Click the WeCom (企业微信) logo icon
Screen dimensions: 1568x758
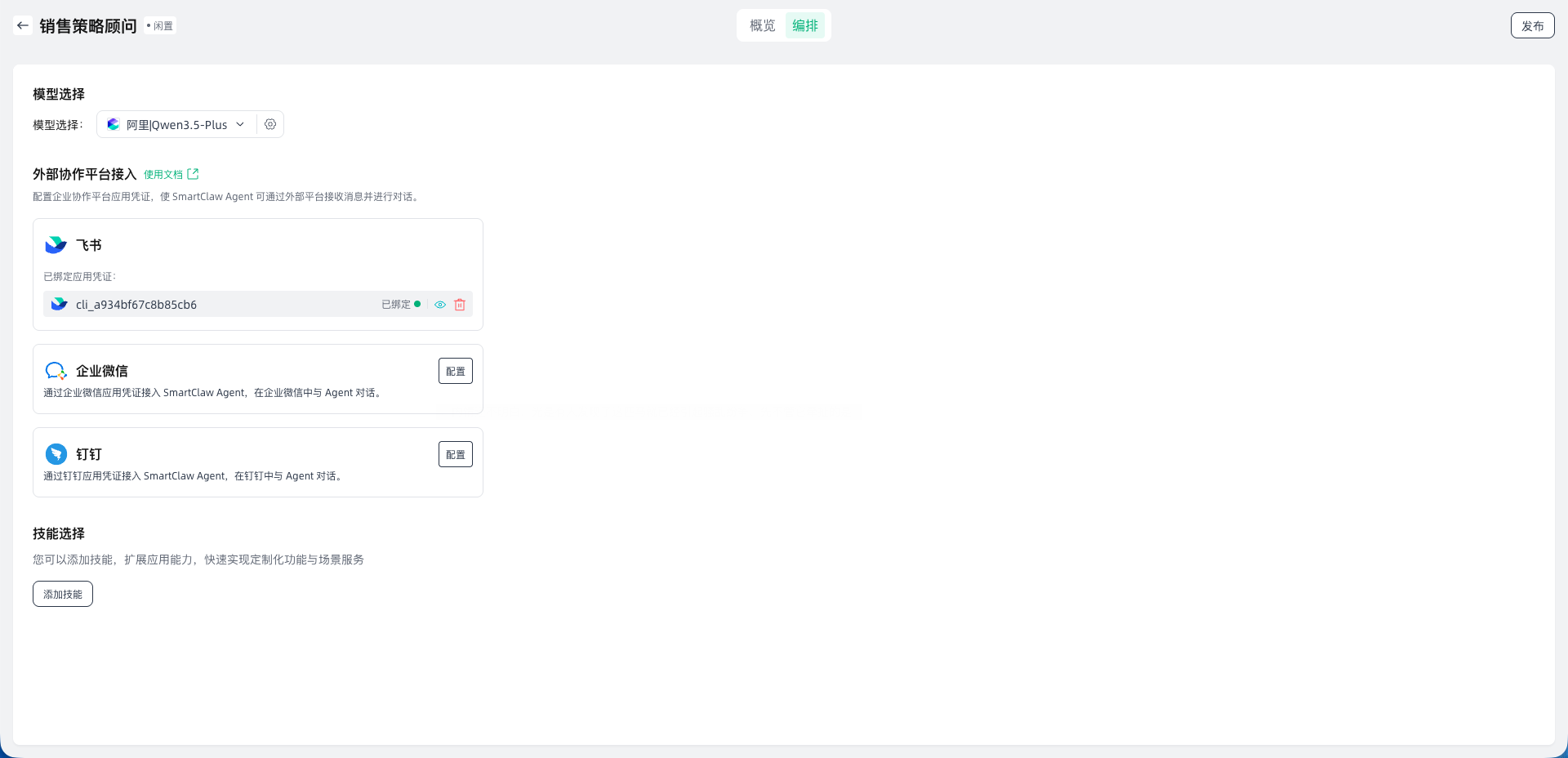[x=56, y=371]
